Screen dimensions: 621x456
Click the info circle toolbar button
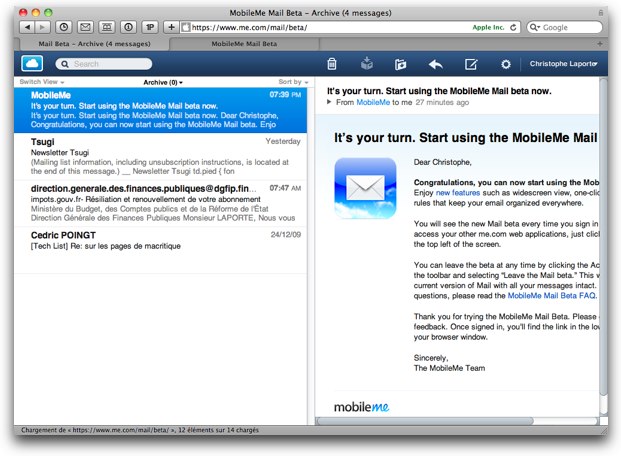[x=128, y=27]
